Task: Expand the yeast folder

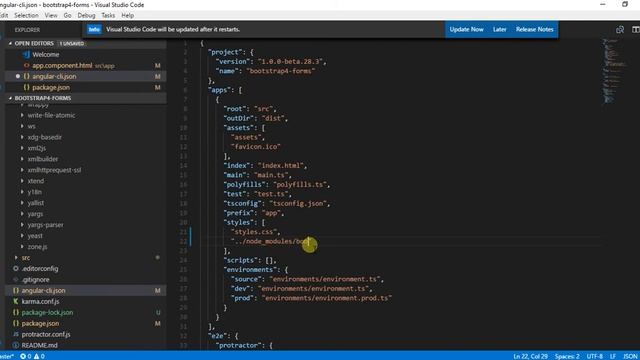Action: point(35,236)
